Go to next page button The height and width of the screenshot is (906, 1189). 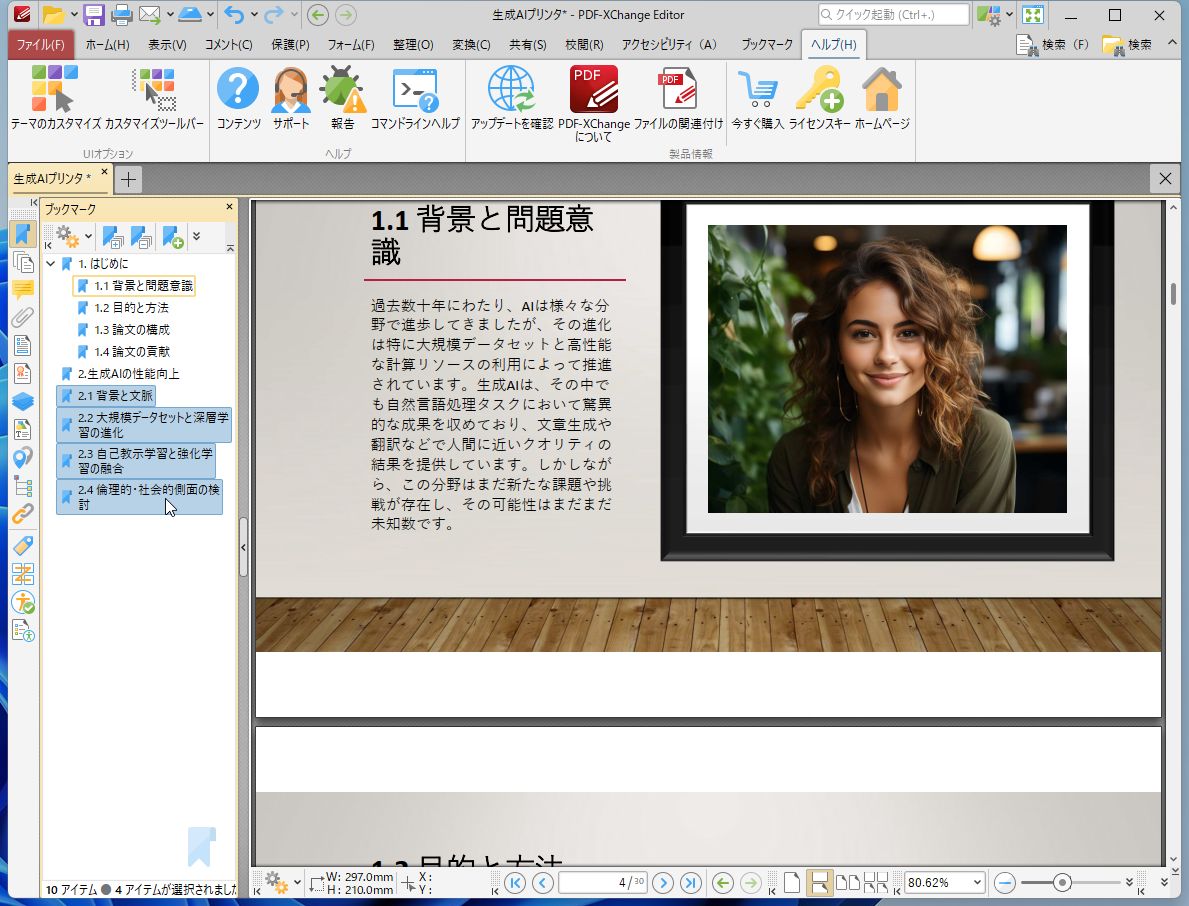tap(663, 882)
